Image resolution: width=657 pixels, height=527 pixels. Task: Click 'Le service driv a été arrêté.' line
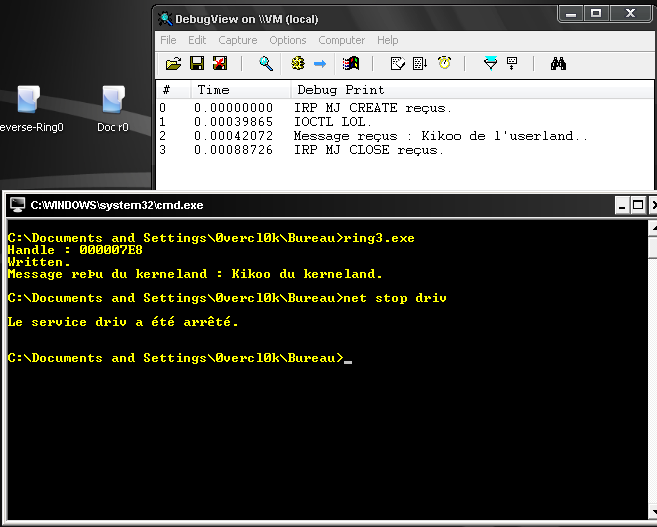pos(123,322)
